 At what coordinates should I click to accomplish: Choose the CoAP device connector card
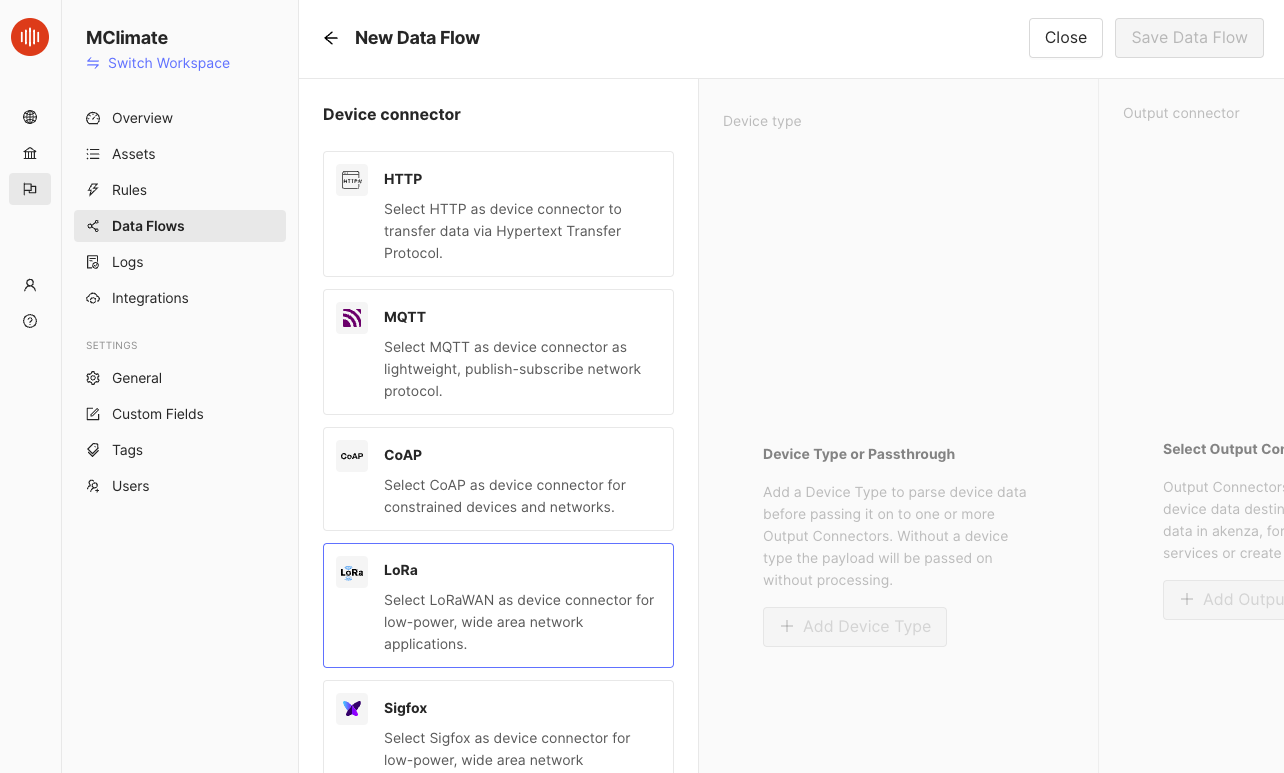[498, 479]
